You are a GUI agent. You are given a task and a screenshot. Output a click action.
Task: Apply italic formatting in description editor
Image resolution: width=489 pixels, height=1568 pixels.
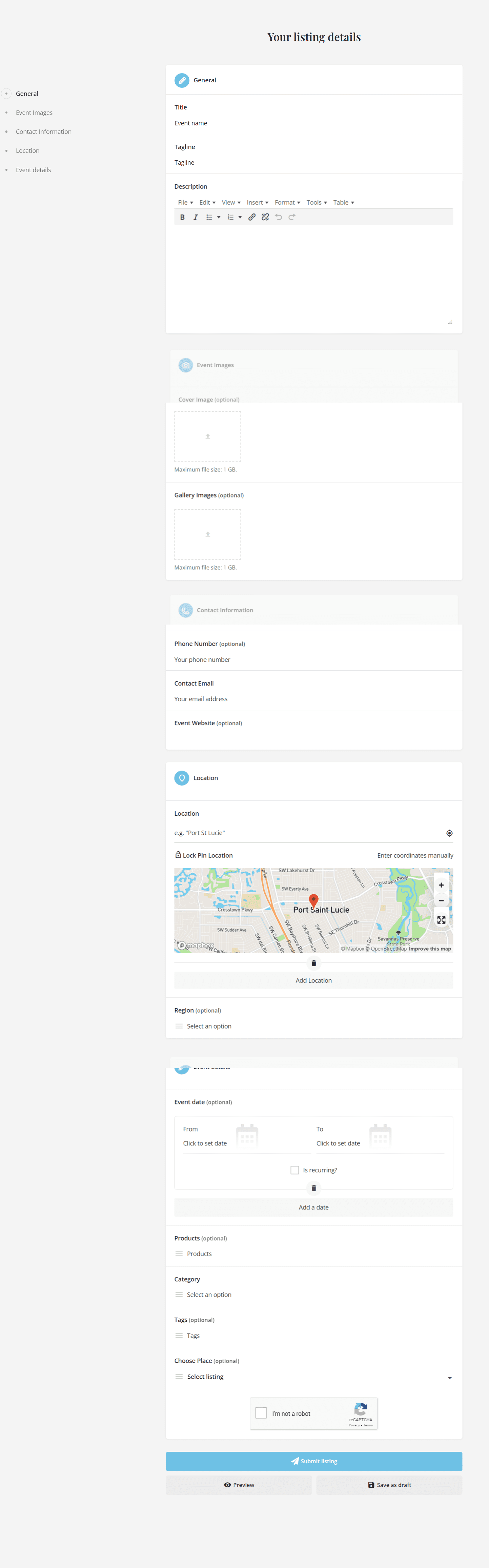tap(196, 217)
